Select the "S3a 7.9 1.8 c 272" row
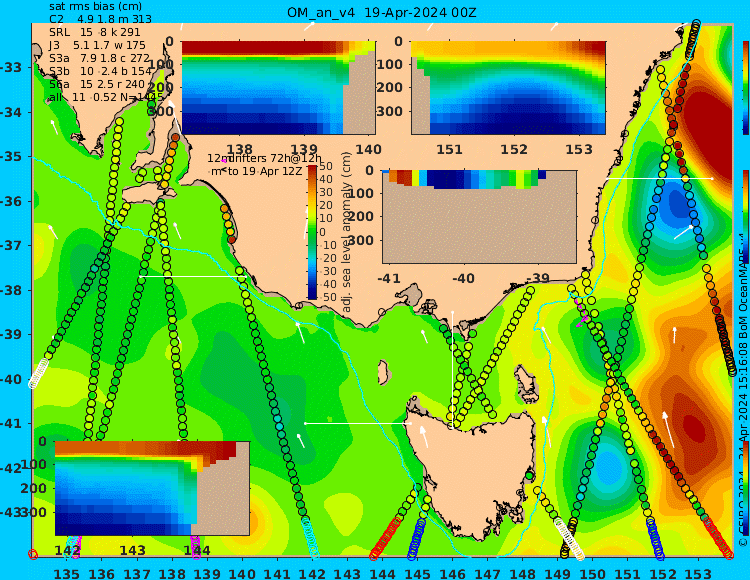The width and height of the screenshot is (750, 580). tap(99, 58)
